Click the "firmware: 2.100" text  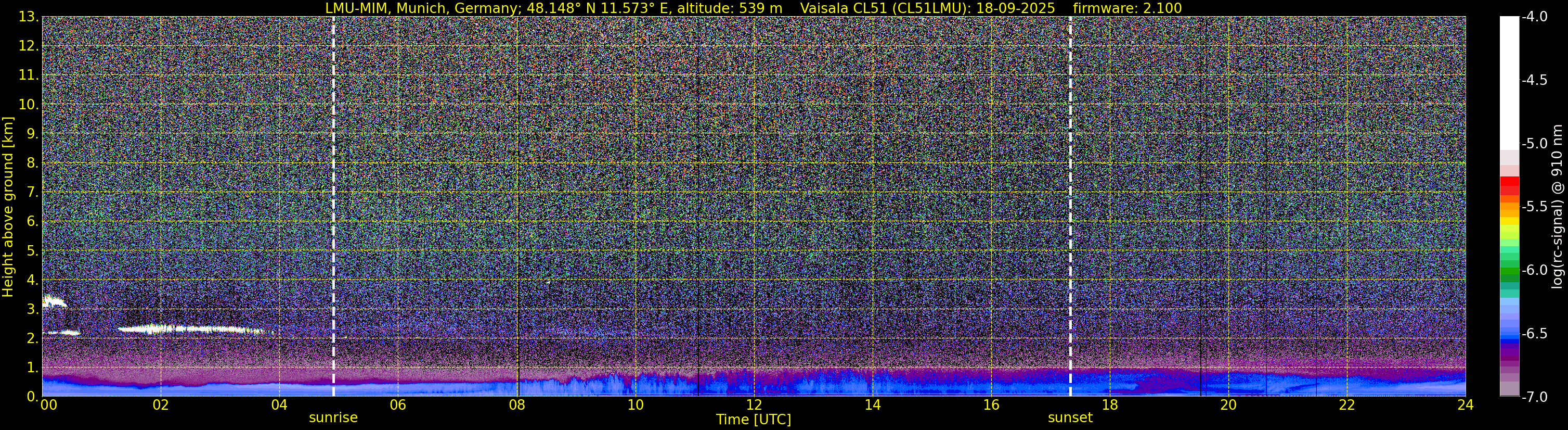pyautogui.click(x=1128, y=8)
